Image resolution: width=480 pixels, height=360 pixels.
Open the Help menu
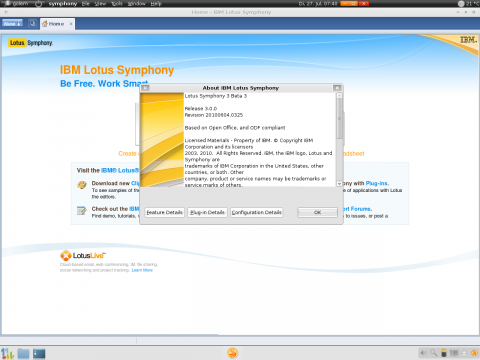[x=156, y=4]
